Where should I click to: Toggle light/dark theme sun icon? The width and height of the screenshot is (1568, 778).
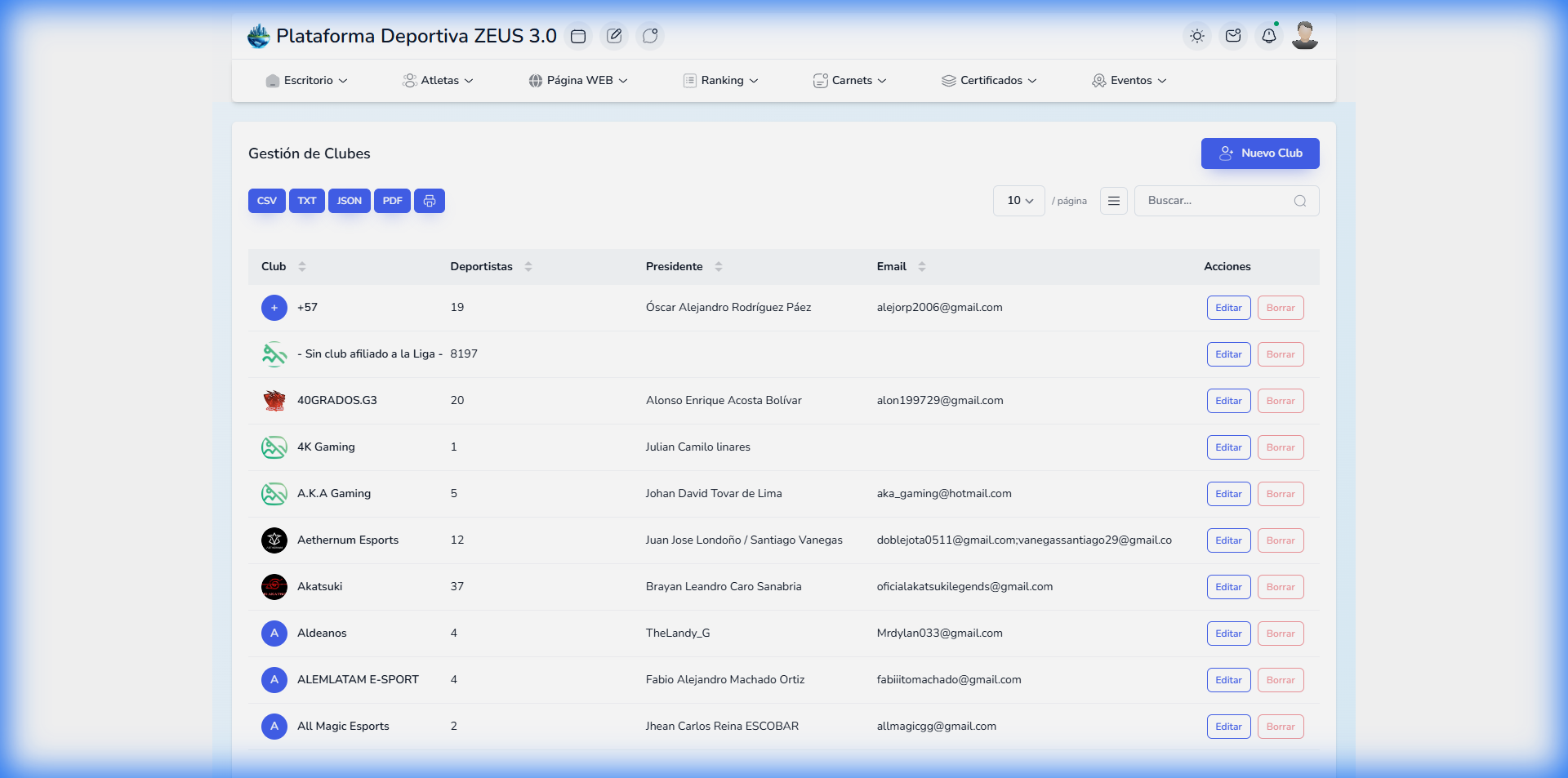(1197, 36)
